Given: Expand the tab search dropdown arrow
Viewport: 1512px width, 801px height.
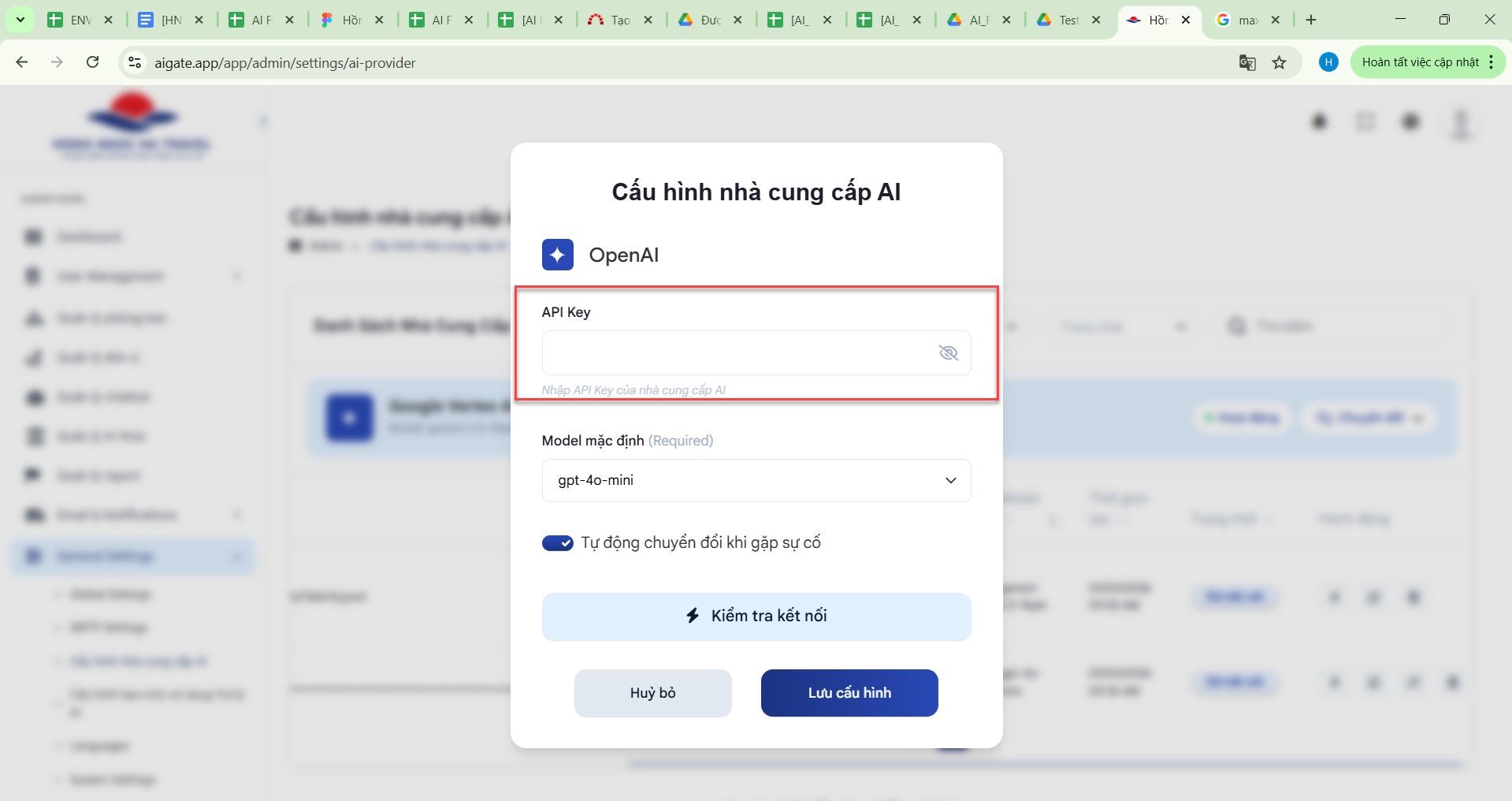Looking at the screenshot, I should [x=20, y=20].
